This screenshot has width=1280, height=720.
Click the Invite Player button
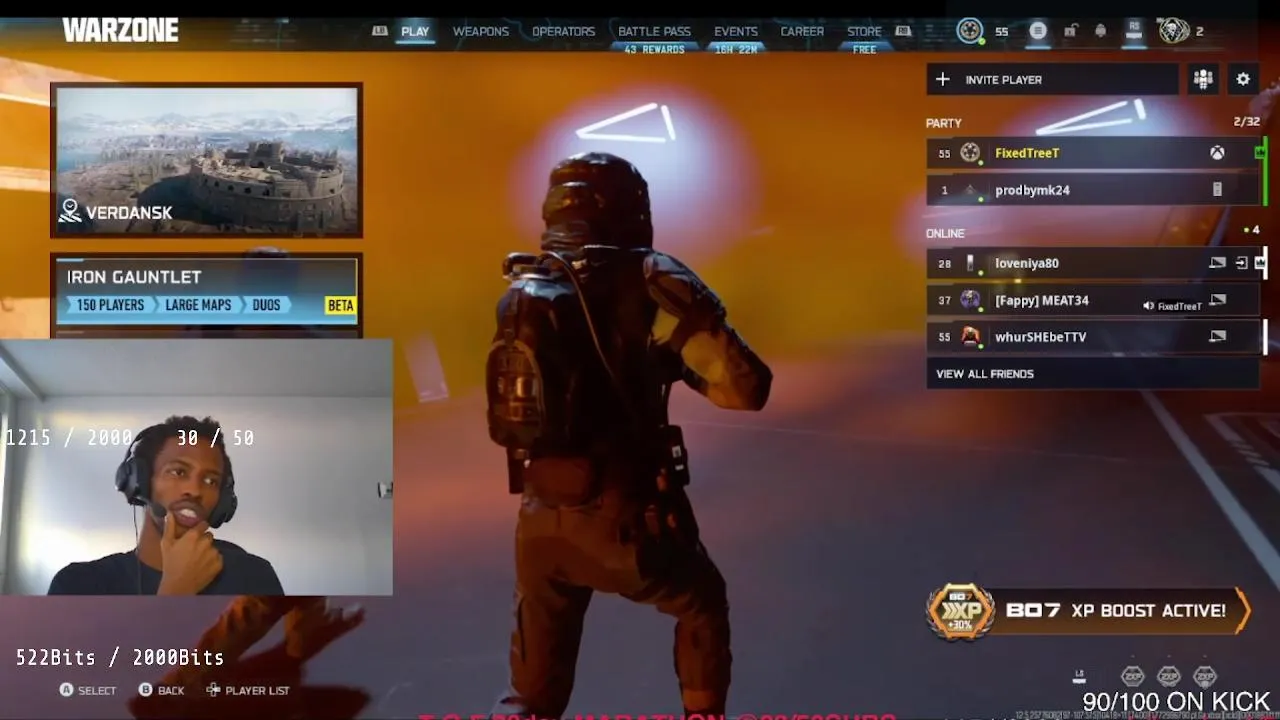(1052, 79)
